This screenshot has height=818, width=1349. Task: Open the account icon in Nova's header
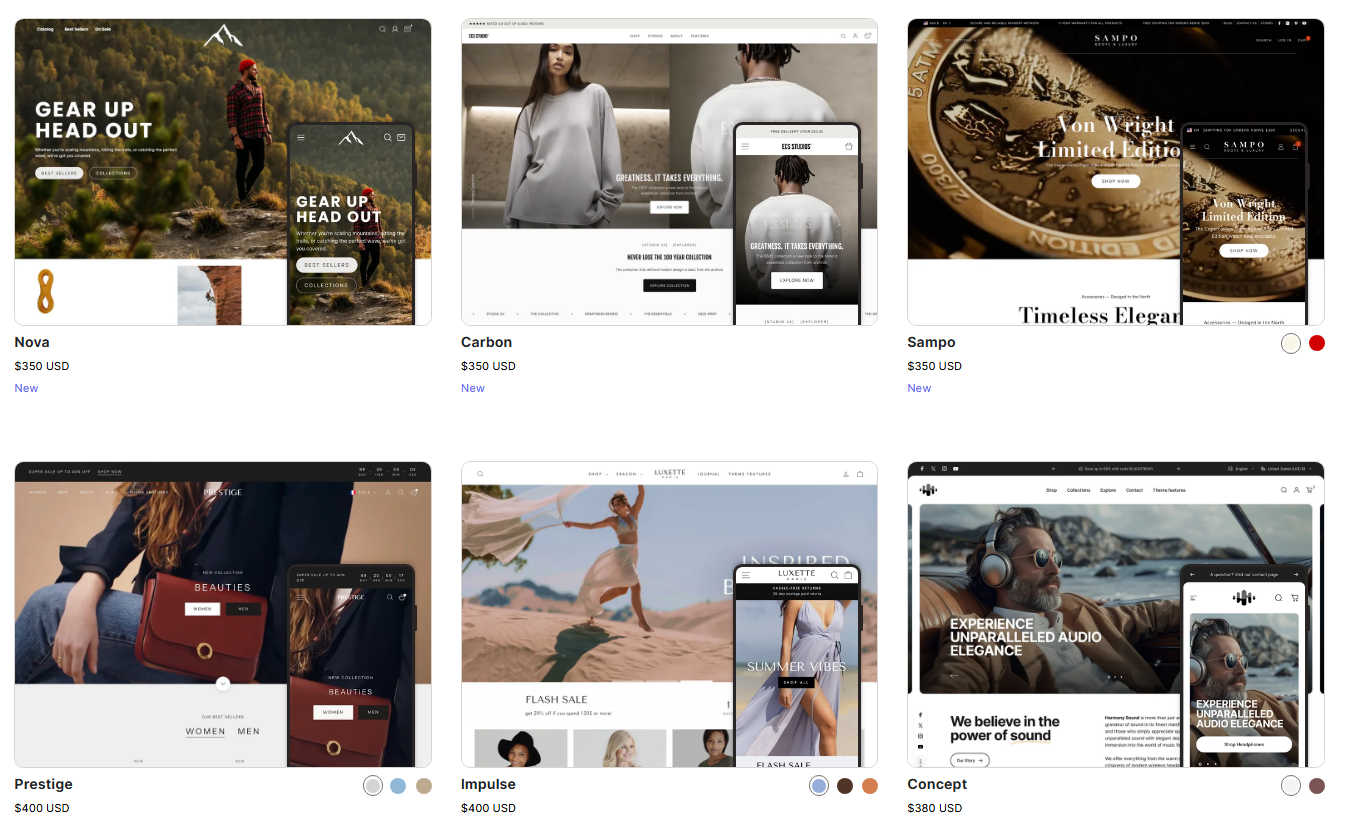395,29
